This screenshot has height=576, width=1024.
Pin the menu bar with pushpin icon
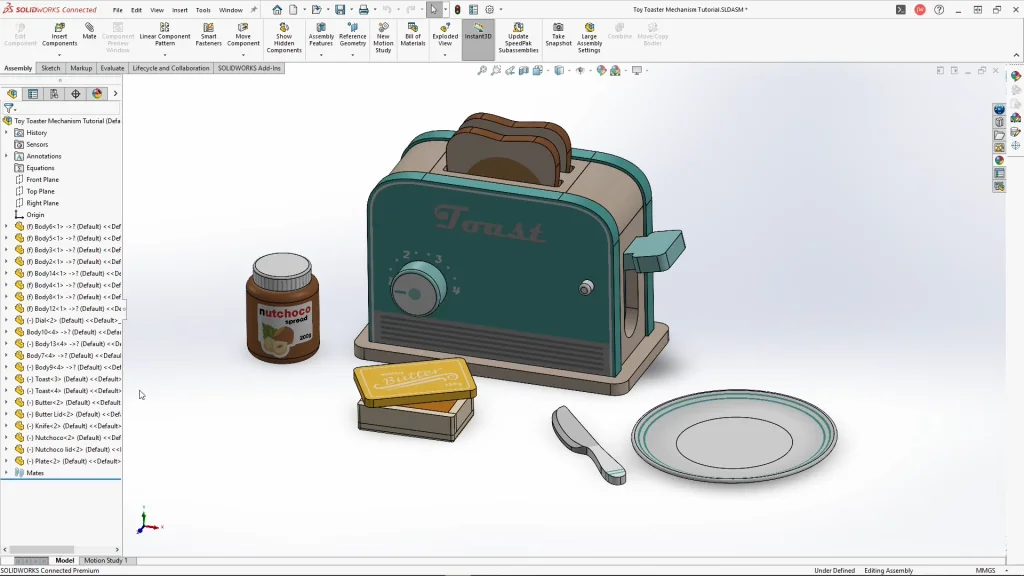point(253,10)
